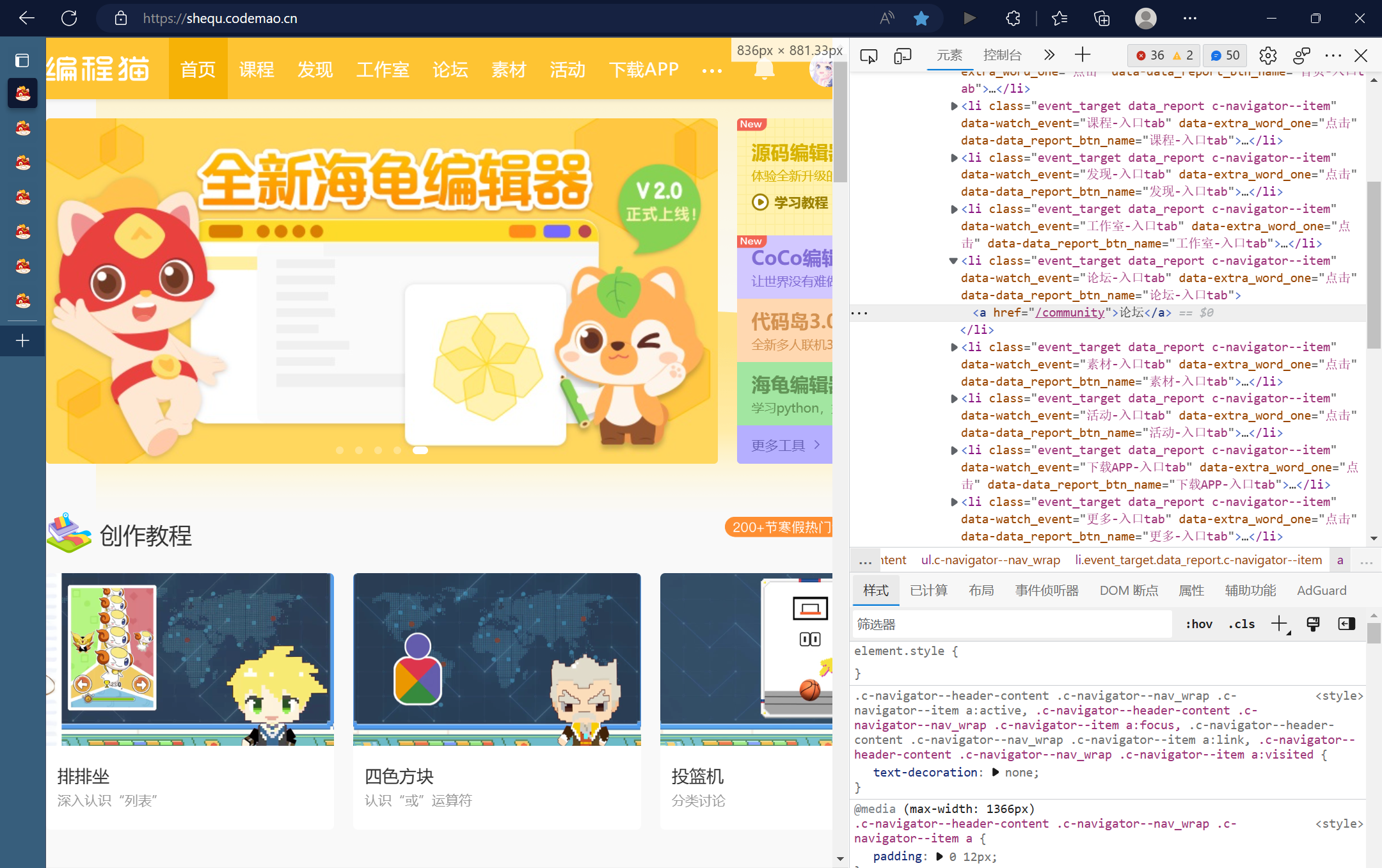The height and width of the screenshot is (868, 1382).
Task: Open the browser extensions puzzle icon
Action: click(1013, 18)
